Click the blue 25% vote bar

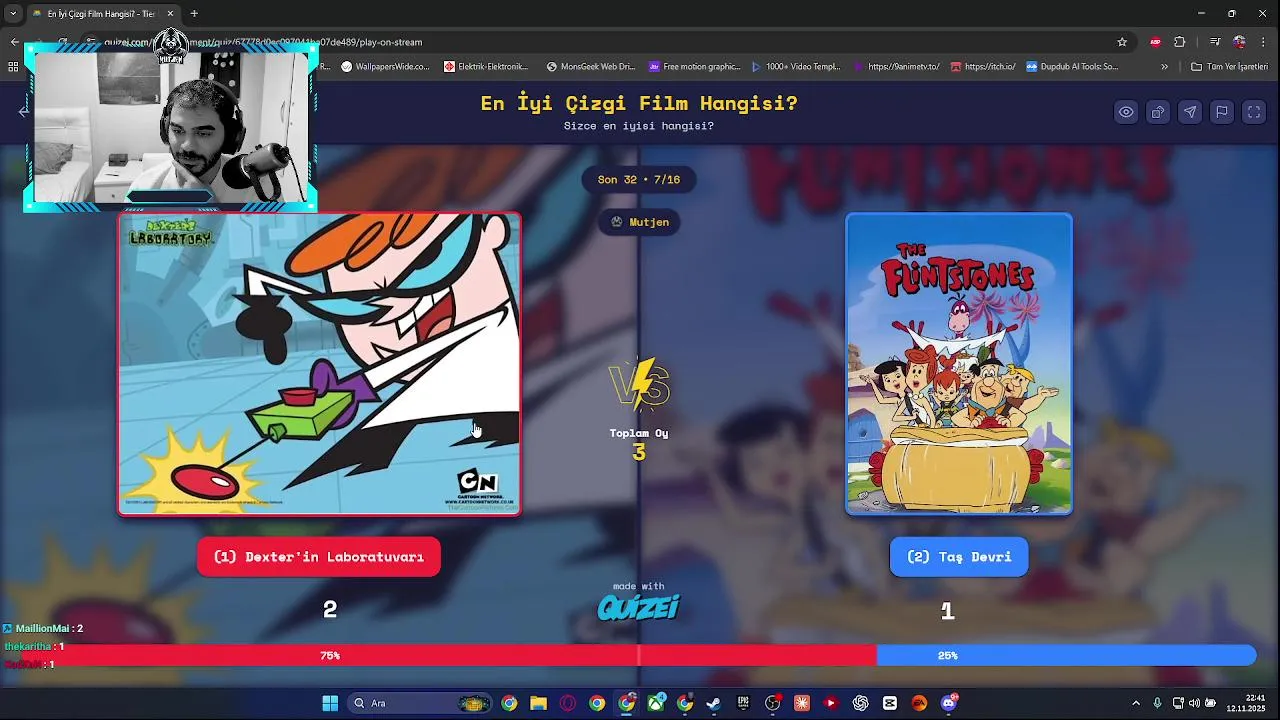[x=1066, y=656]
